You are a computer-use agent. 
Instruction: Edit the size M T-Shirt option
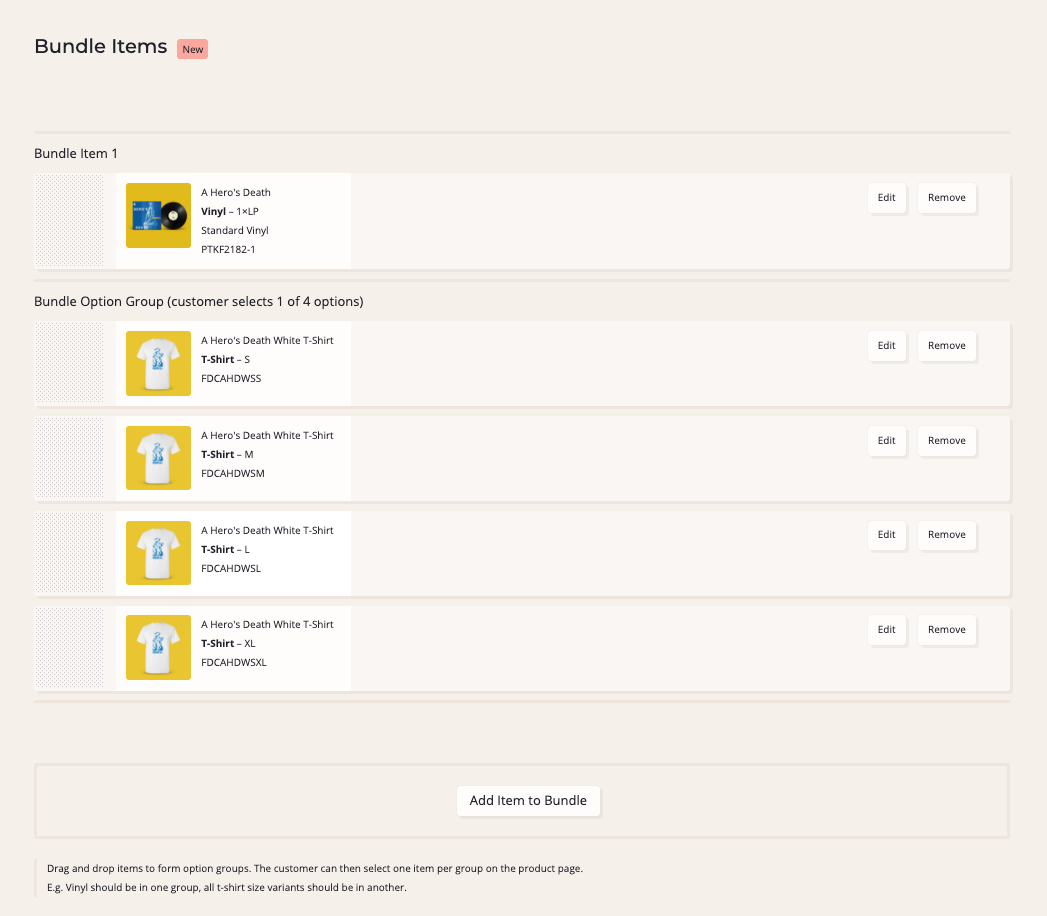tap(886, 441)
